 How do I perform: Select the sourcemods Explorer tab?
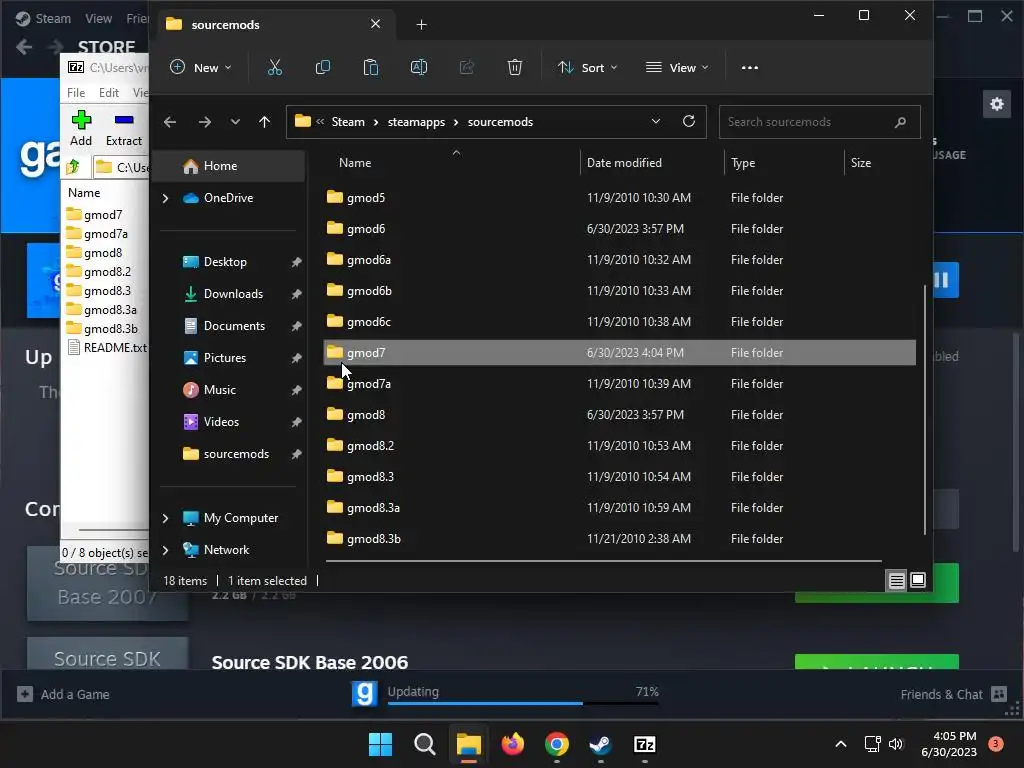274,25
